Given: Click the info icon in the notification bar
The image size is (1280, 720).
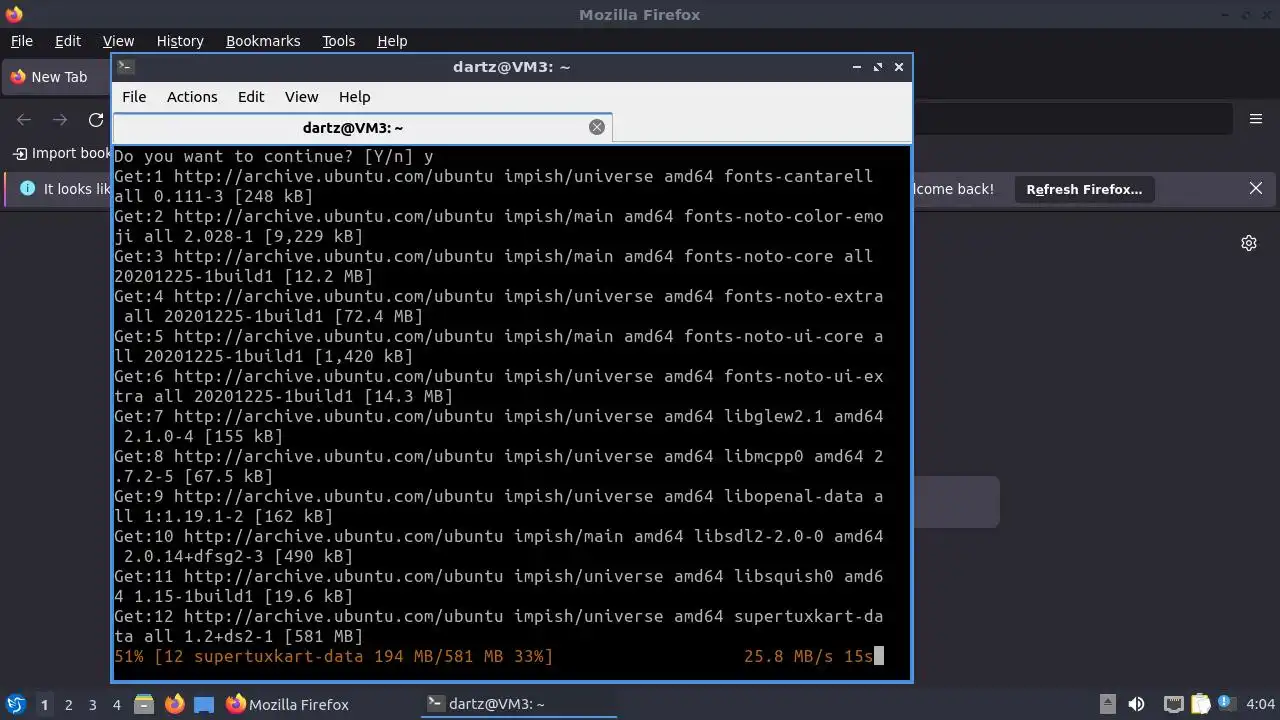Looking at the screenshot, I should [27, 188].
